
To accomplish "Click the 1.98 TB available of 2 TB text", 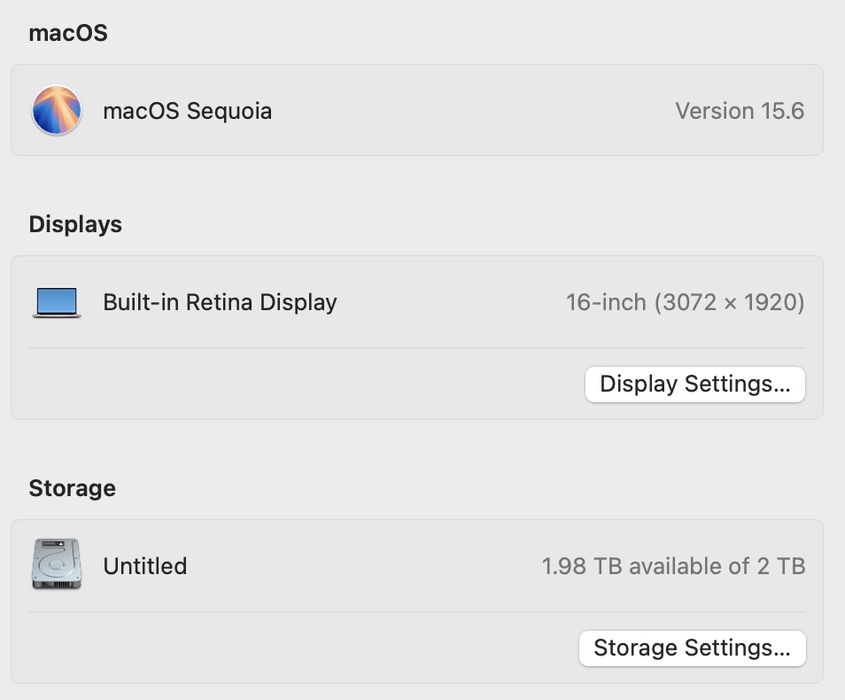I will [673, 566].
